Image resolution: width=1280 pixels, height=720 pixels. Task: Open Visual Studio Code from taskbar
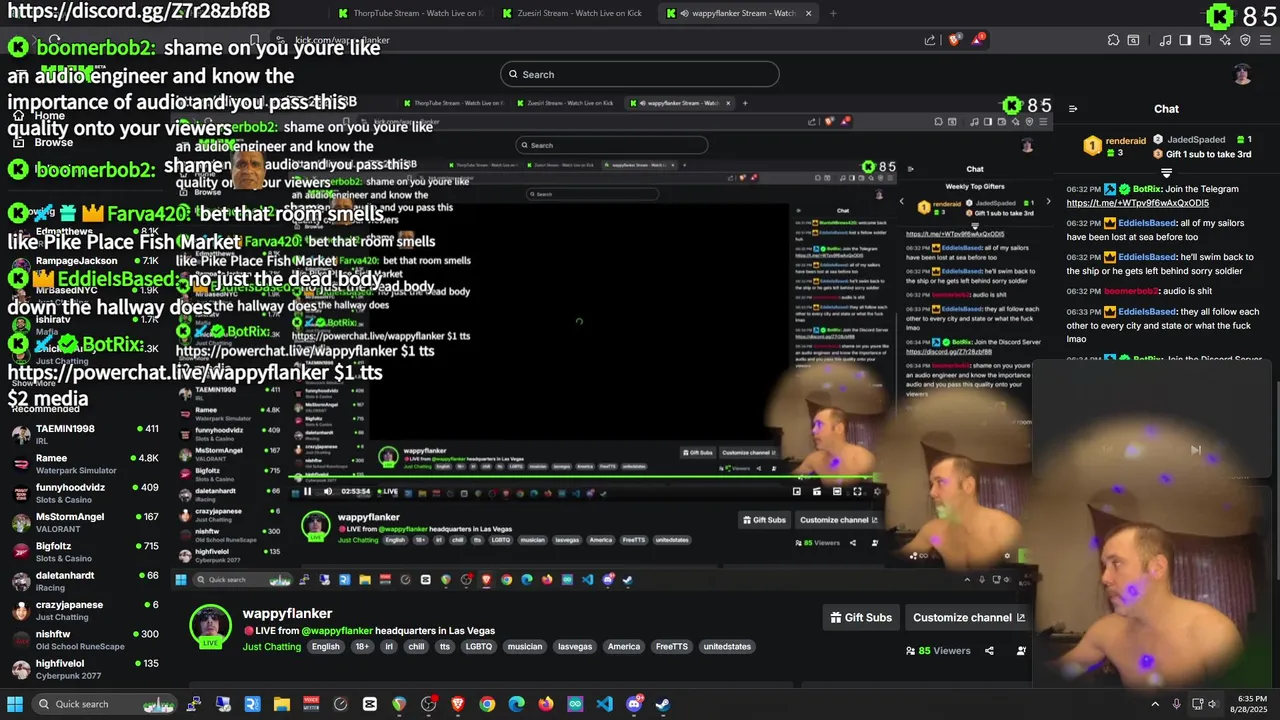pos(604,704)
